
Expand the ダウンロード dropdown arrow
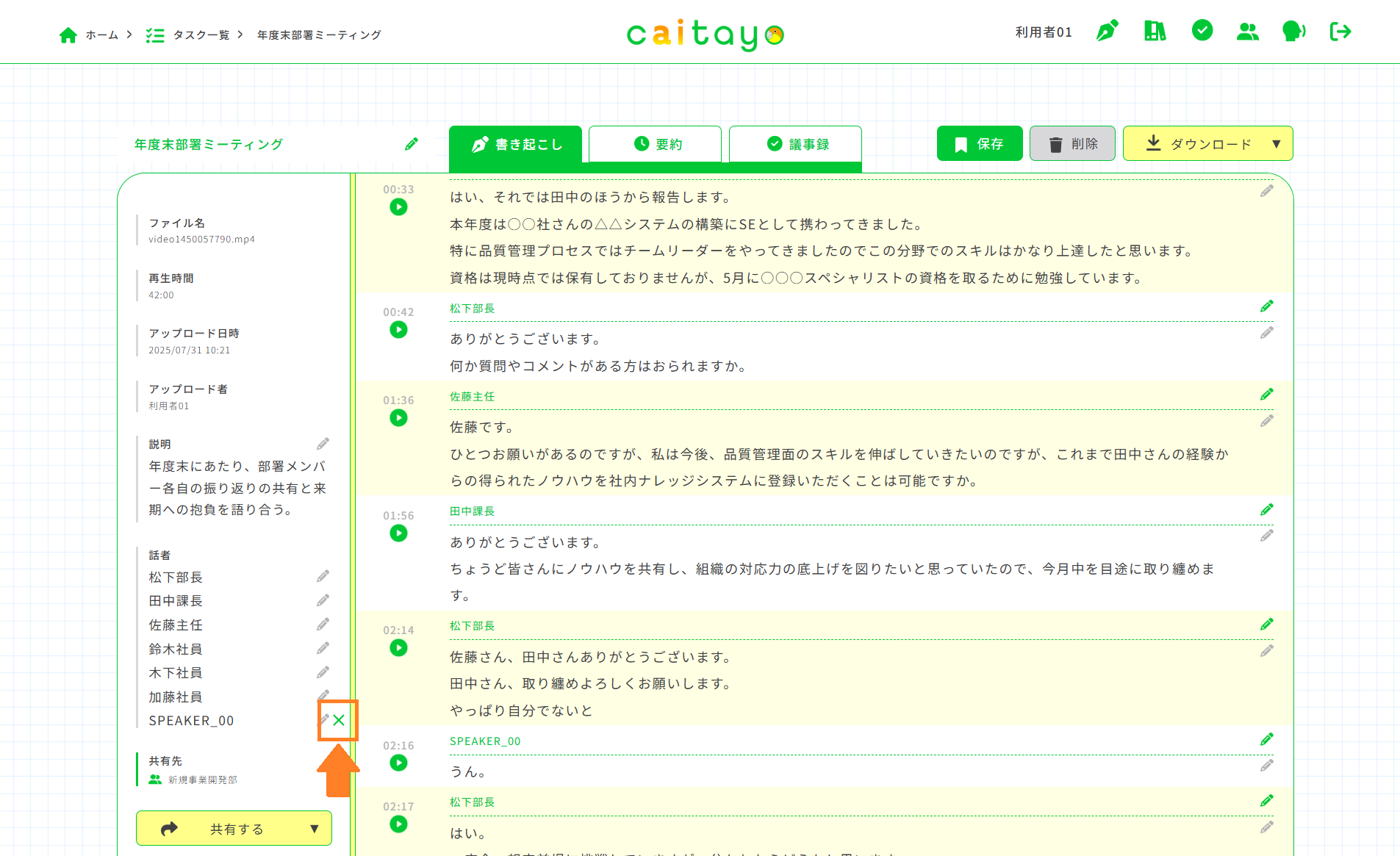pos(1277,144)
